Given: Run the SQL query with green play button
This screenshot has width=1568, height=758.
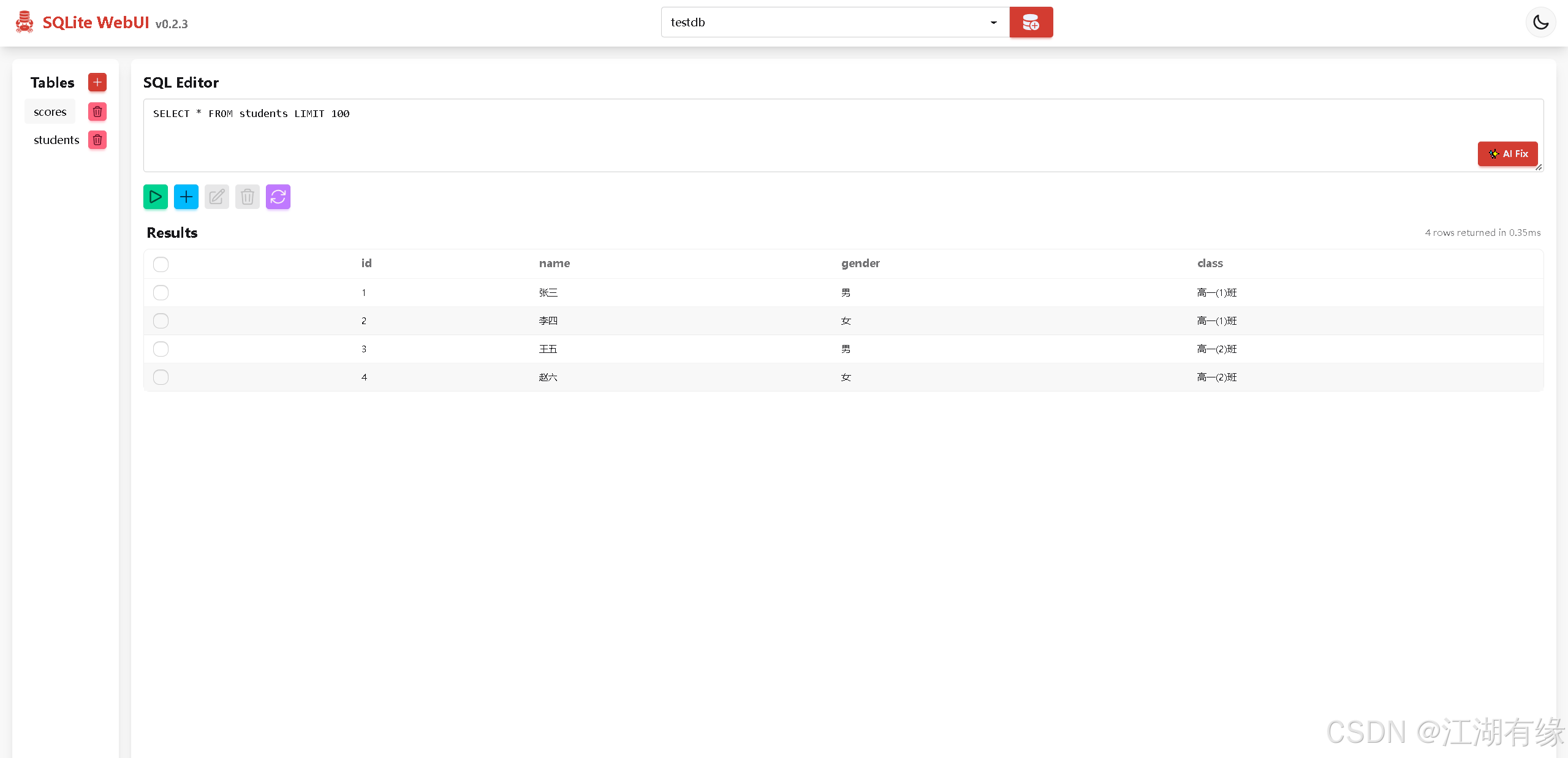Looking at the screenshot, I should pos(156,197).
